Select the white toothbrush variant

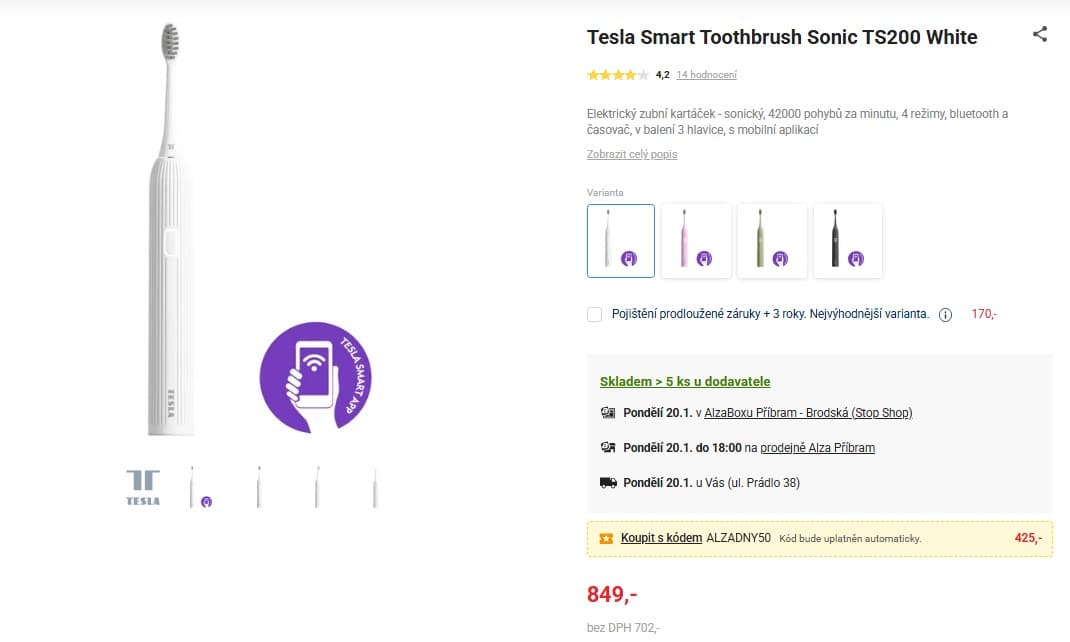point(621,241)
